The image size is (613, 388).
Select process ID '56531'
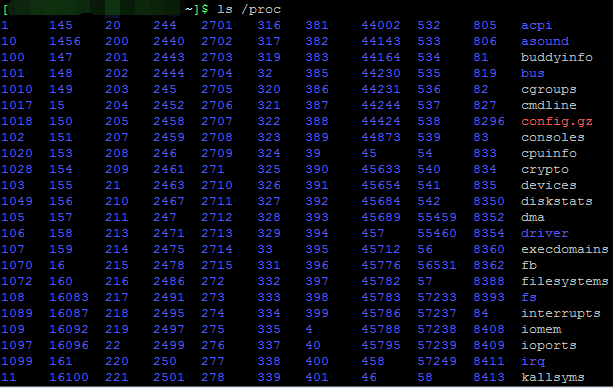[437, 266]
